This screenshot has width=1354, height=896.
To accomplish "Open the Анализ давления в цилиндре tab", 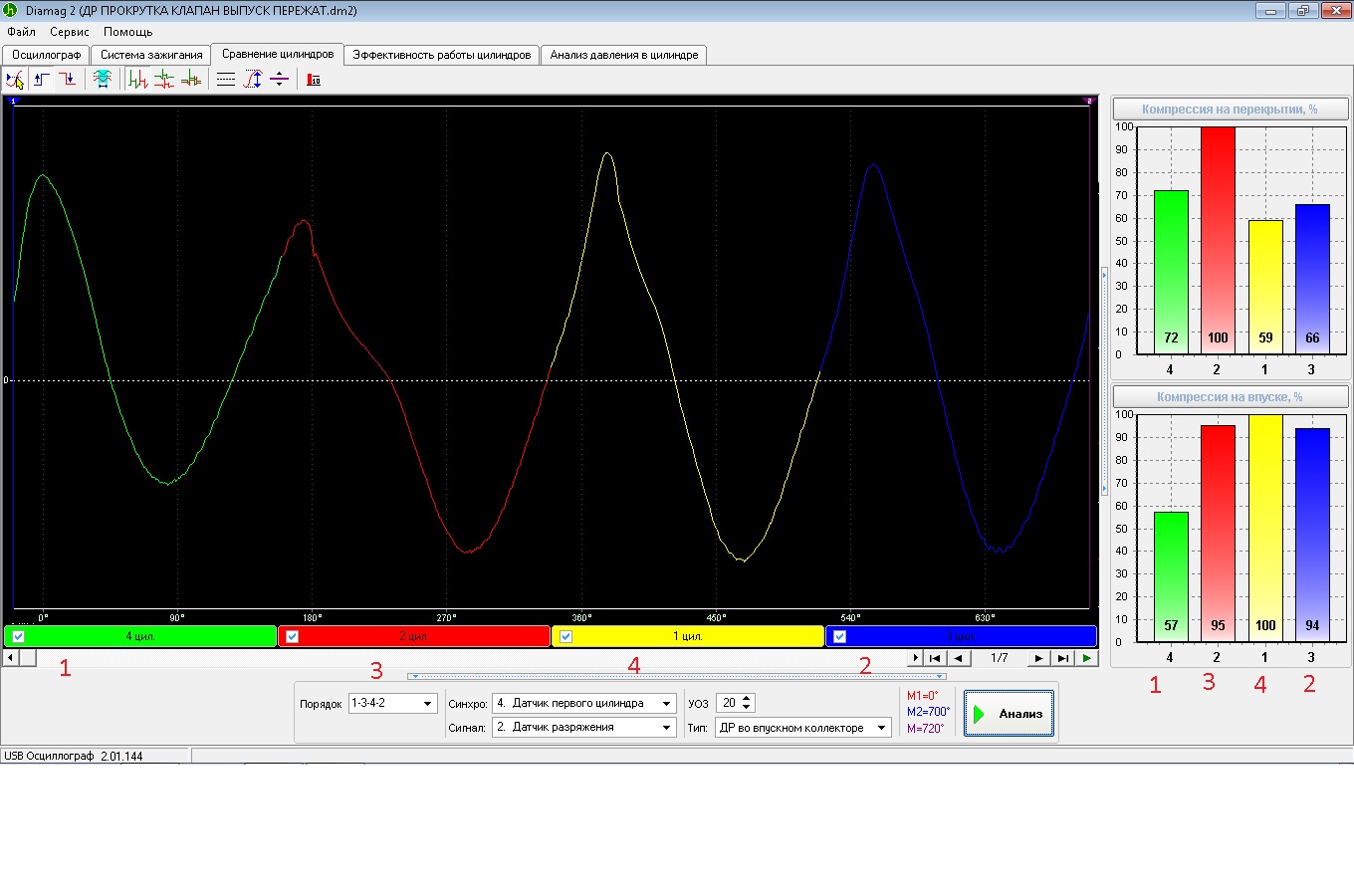I will (624, 55).
